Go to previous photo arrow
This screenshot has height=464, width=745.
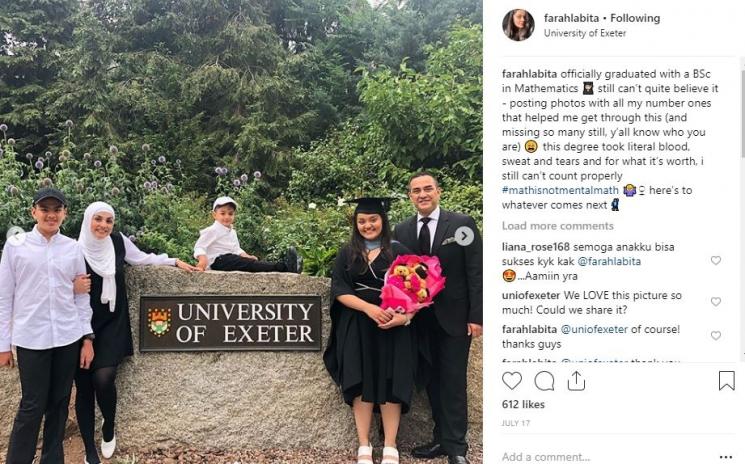point(16,235)
